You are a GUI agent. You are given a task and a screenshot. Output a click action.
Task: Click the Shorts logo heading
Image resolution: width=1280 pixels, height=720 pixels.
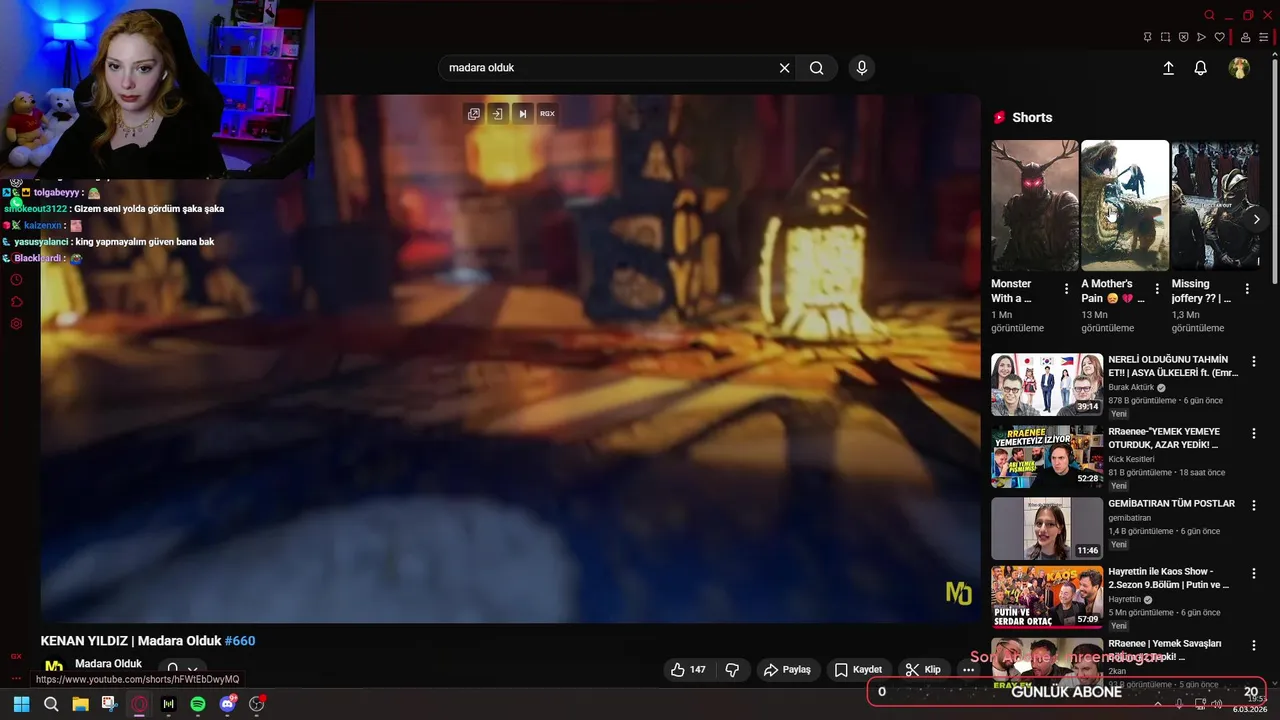click(1022, 117)
